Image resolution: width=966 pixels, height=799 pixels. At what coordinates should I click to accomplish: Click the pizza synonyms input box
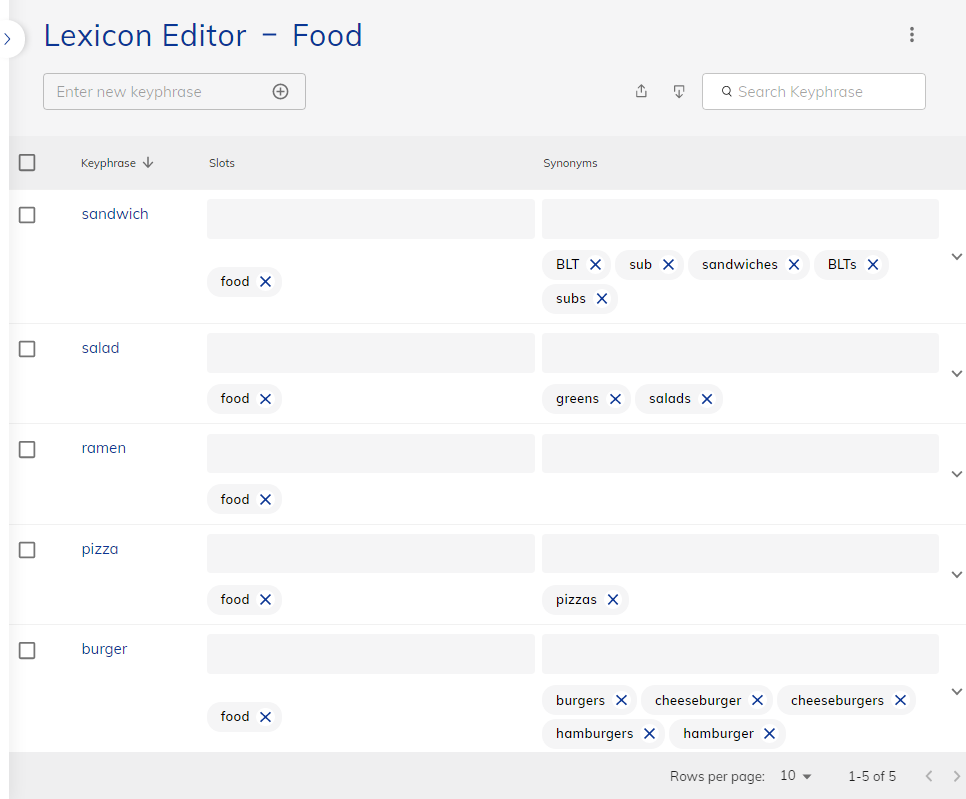741,553
